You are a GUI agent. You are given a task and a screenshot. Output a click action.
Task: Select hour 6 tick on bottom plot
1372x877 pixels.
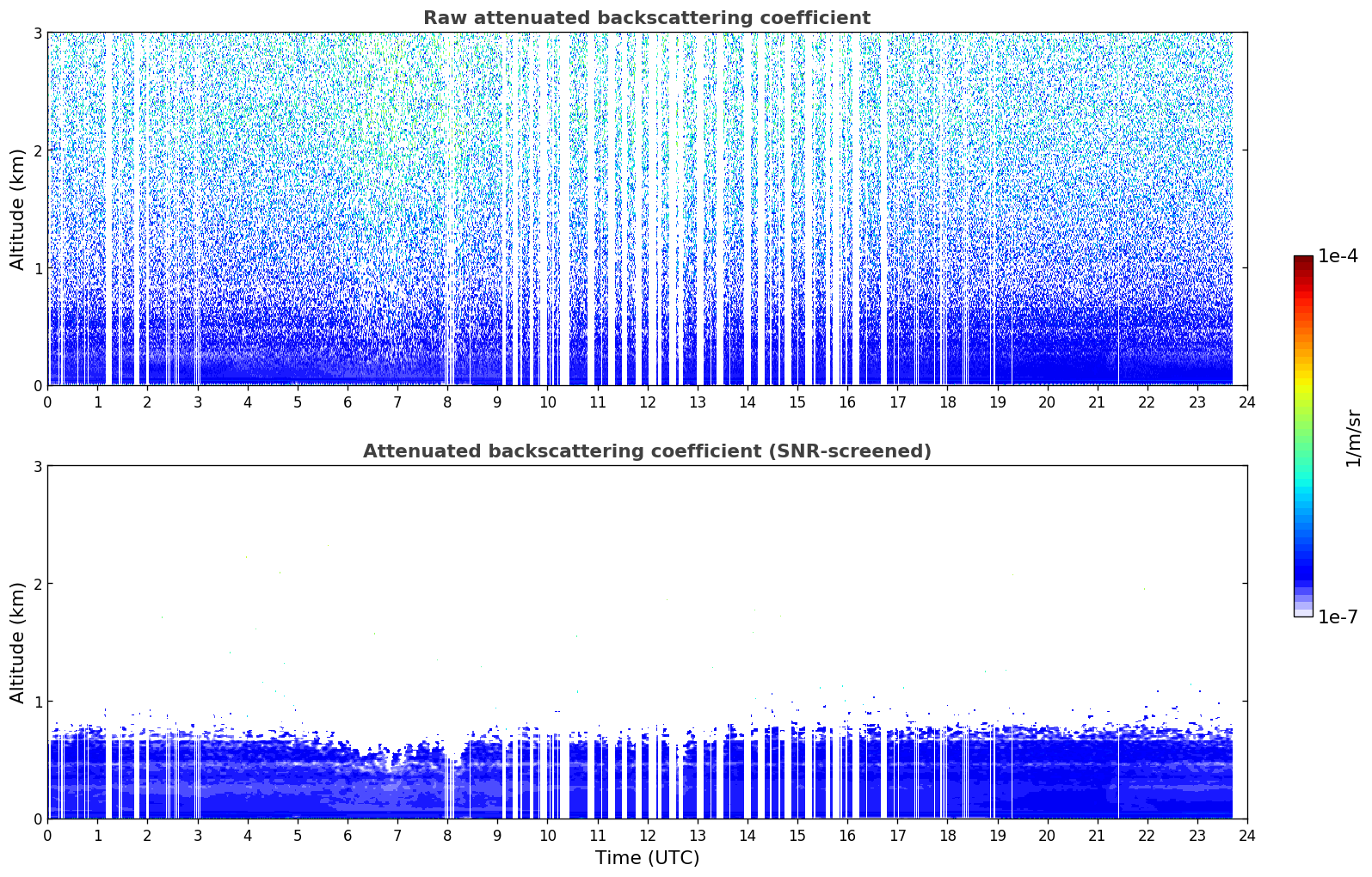348,835
